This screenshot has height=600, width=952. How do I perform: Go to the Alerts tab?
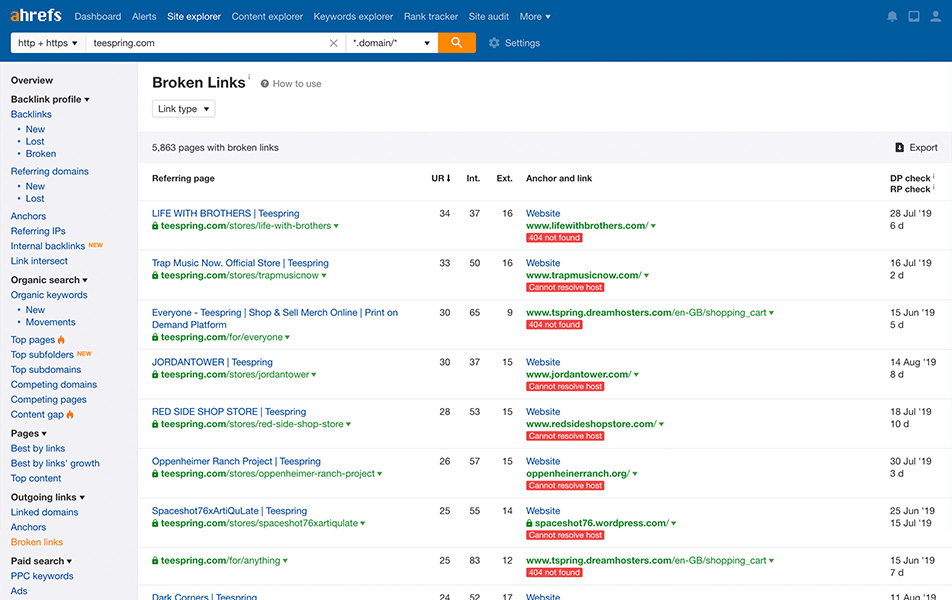tap(144, 16)
